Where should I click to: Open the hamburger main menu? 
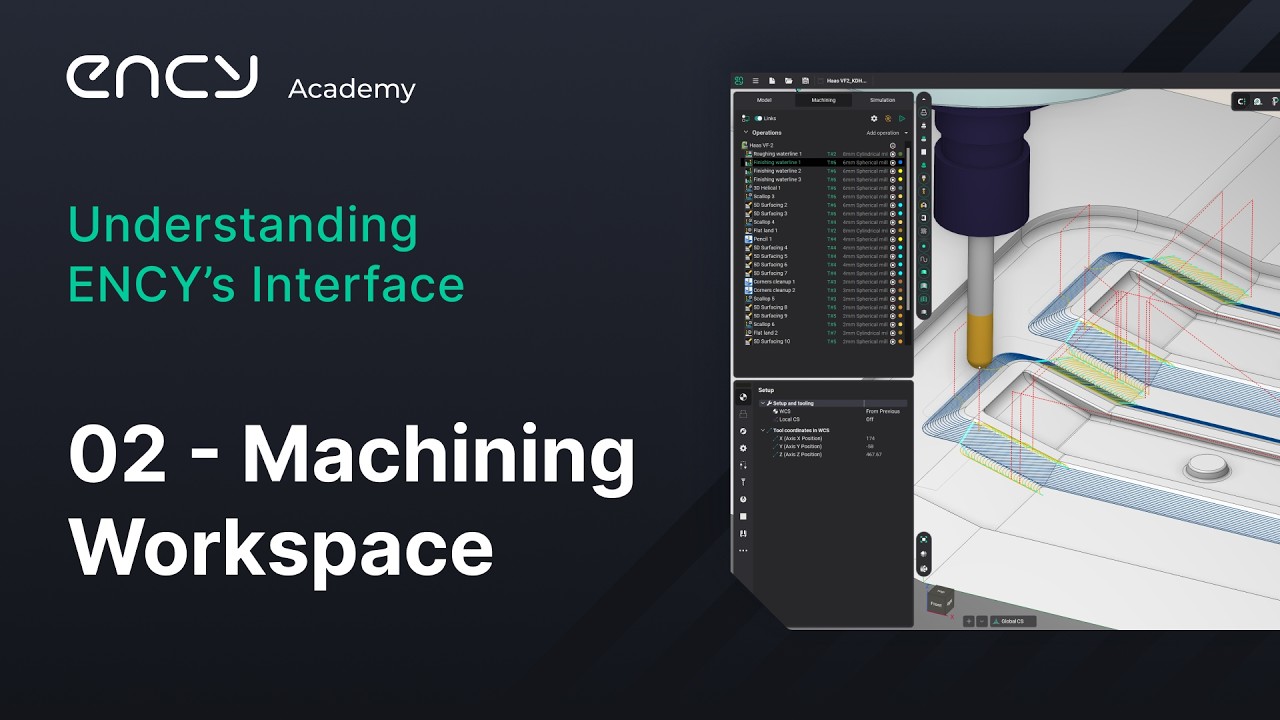point(755,80)
